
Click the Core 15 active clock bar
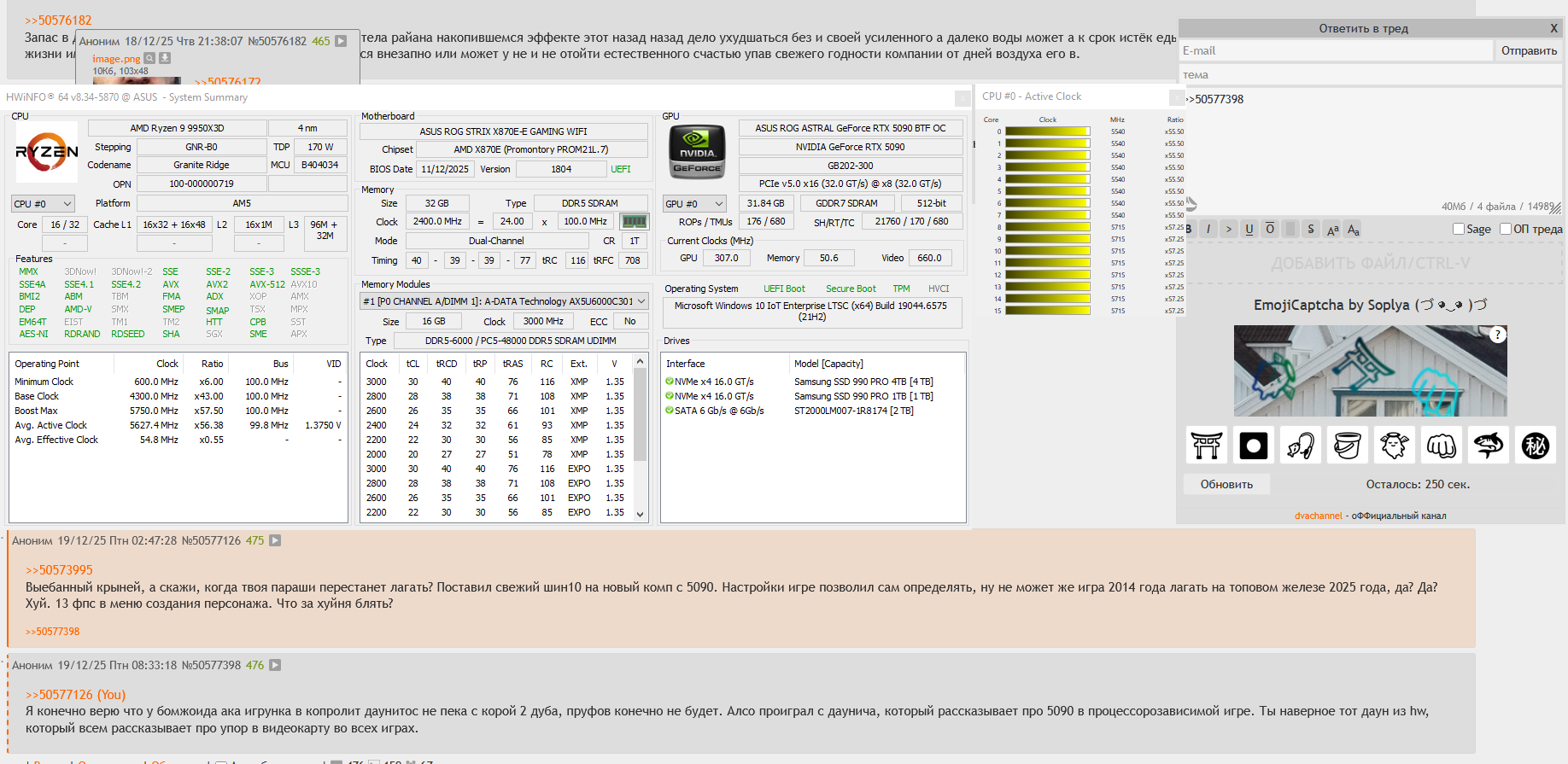pos(1048,311)
